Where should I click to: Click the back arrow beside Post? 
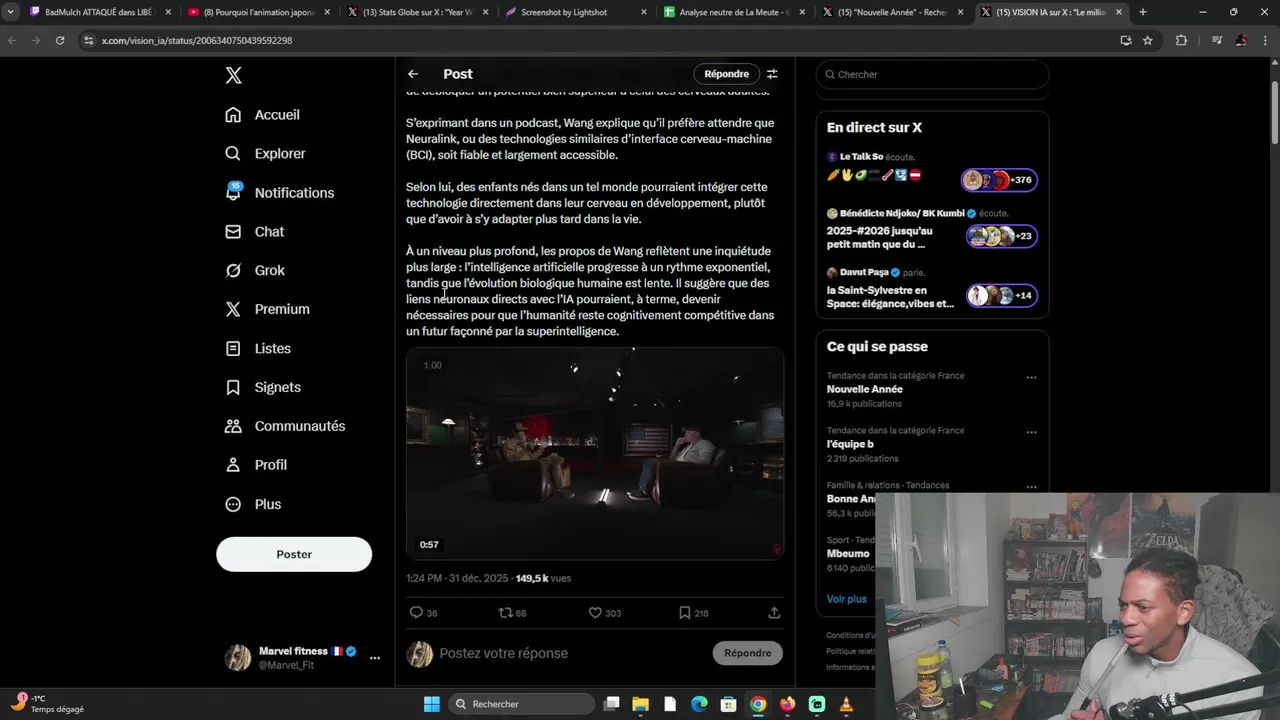point(413,74)
